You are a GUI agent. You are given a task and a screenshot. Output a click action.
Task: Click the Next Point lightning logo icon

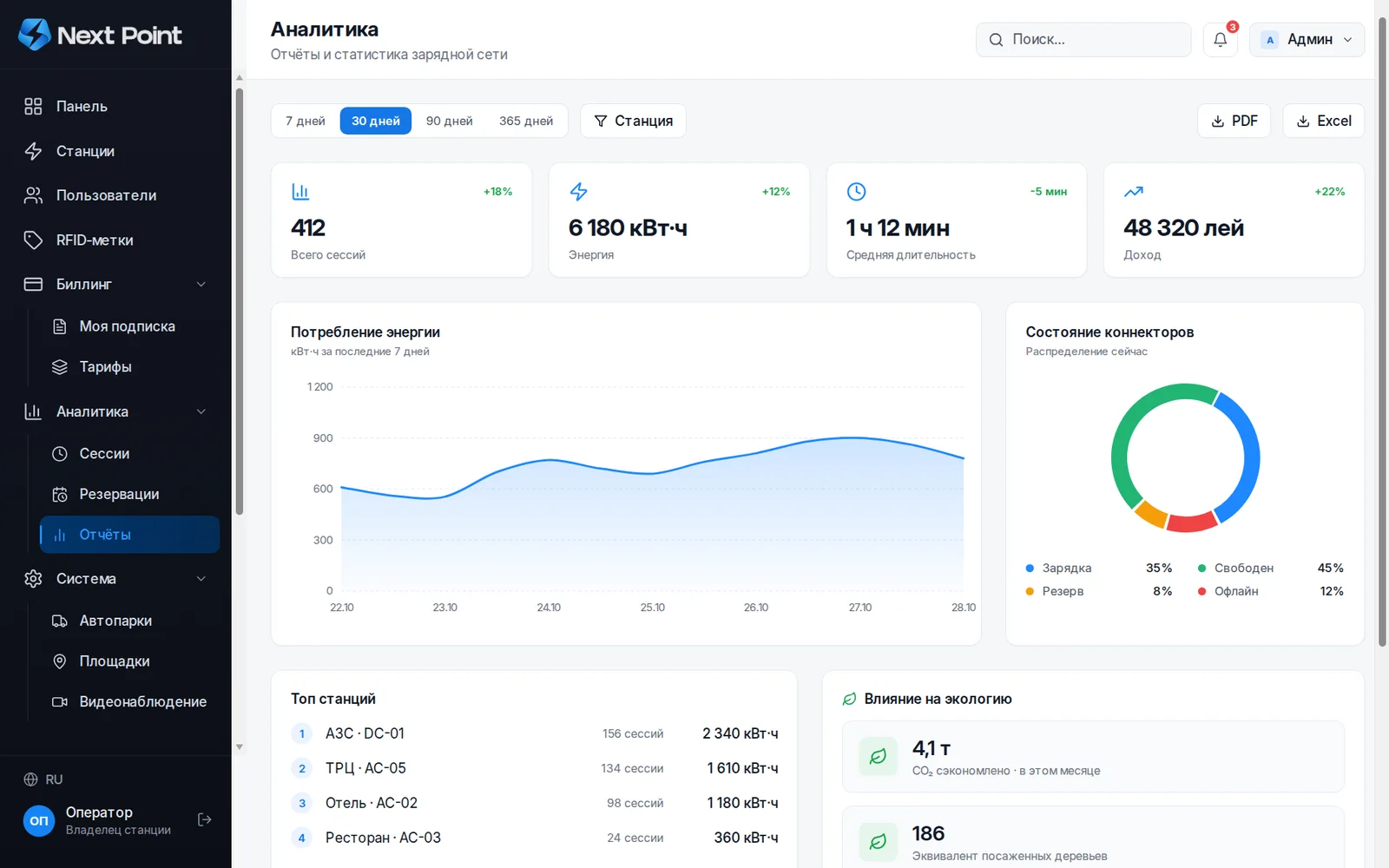click(35, 35)
